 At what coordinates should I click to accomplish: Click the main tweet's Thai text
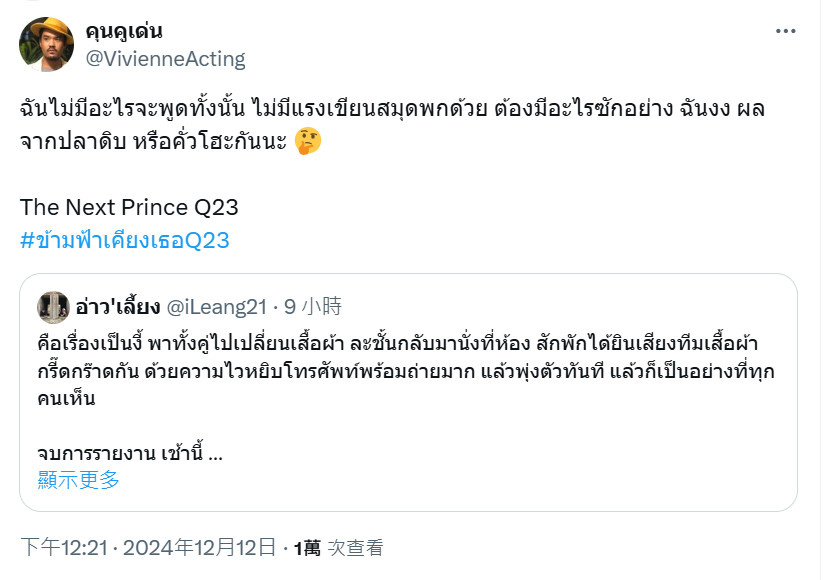coord(392,125)
